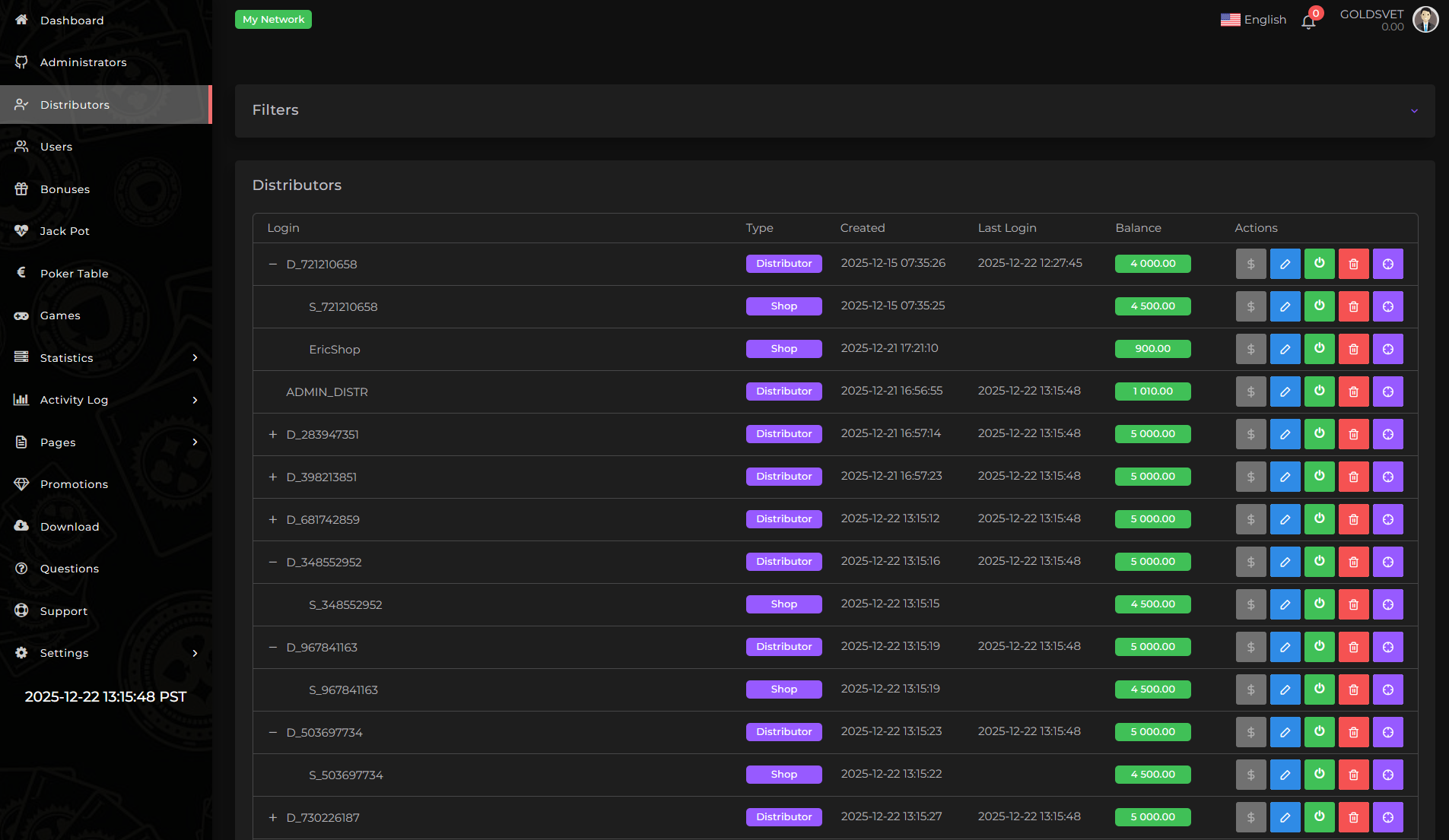
Task: Click the red trash icon for ADMIN_DISTR
Action: tap(1353, 391)
